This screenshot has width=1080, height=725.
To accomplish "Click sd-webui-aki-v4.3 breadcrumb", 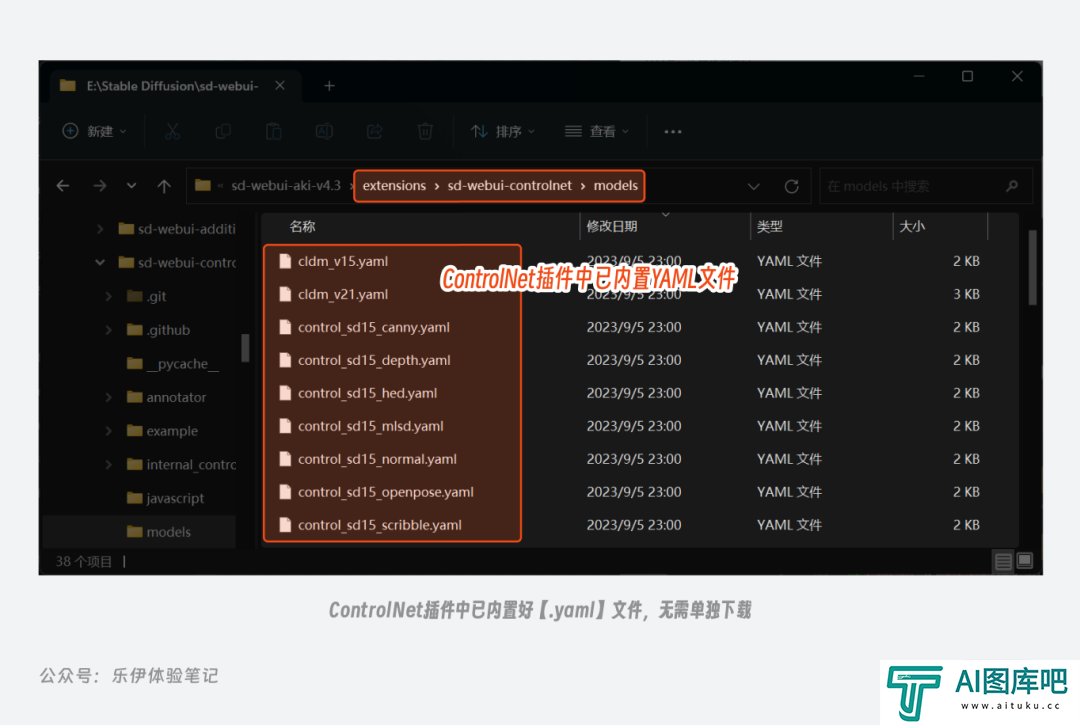I will click(x=286, y=186).
